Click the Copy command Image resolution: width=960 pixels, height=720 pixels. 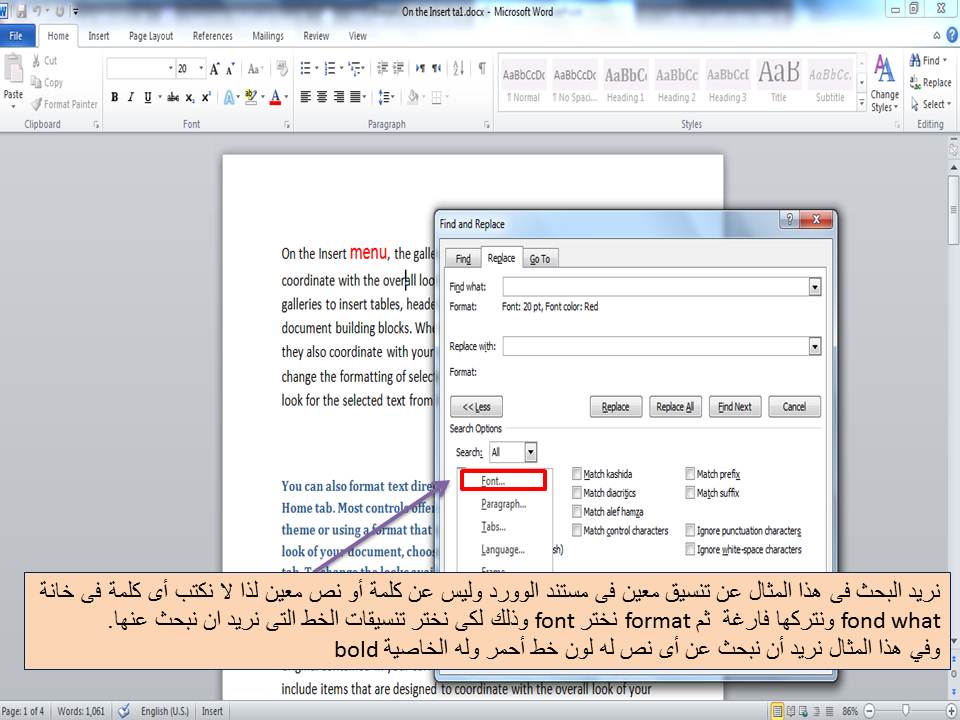(x=47, y=83)
